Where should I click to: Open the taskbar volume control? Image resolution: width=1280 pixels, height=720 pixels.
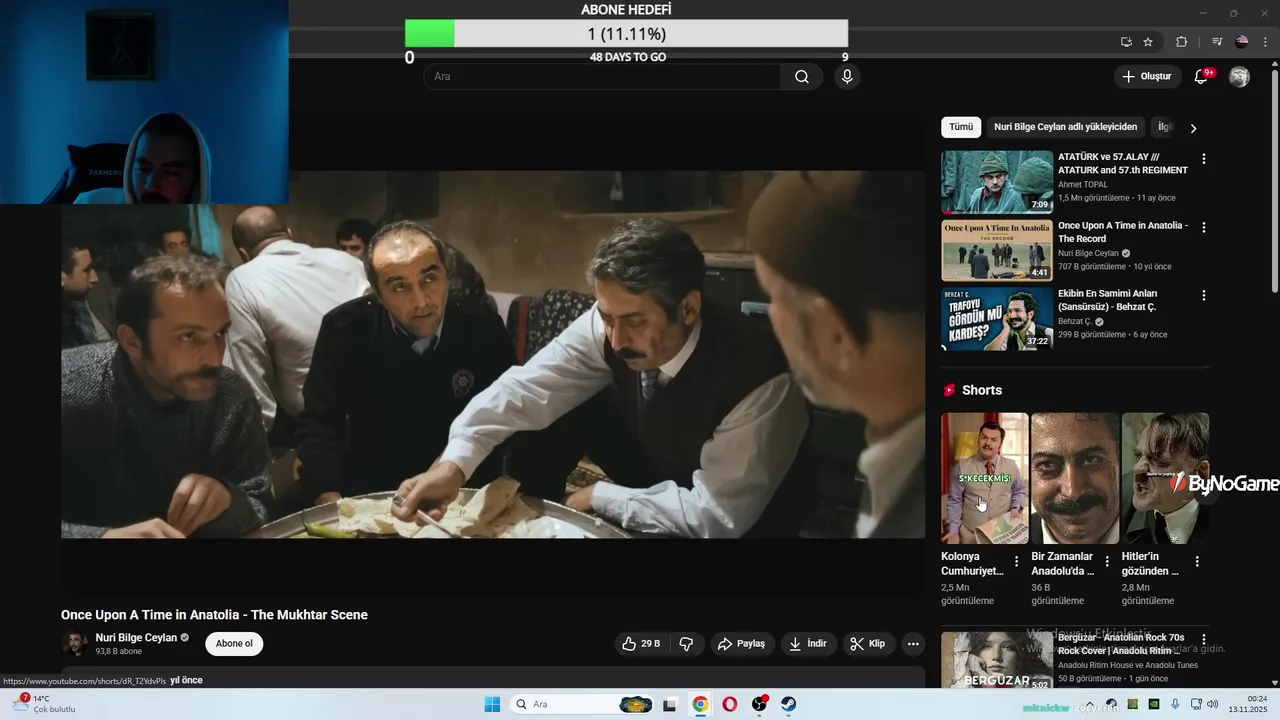coord(1213,704)
